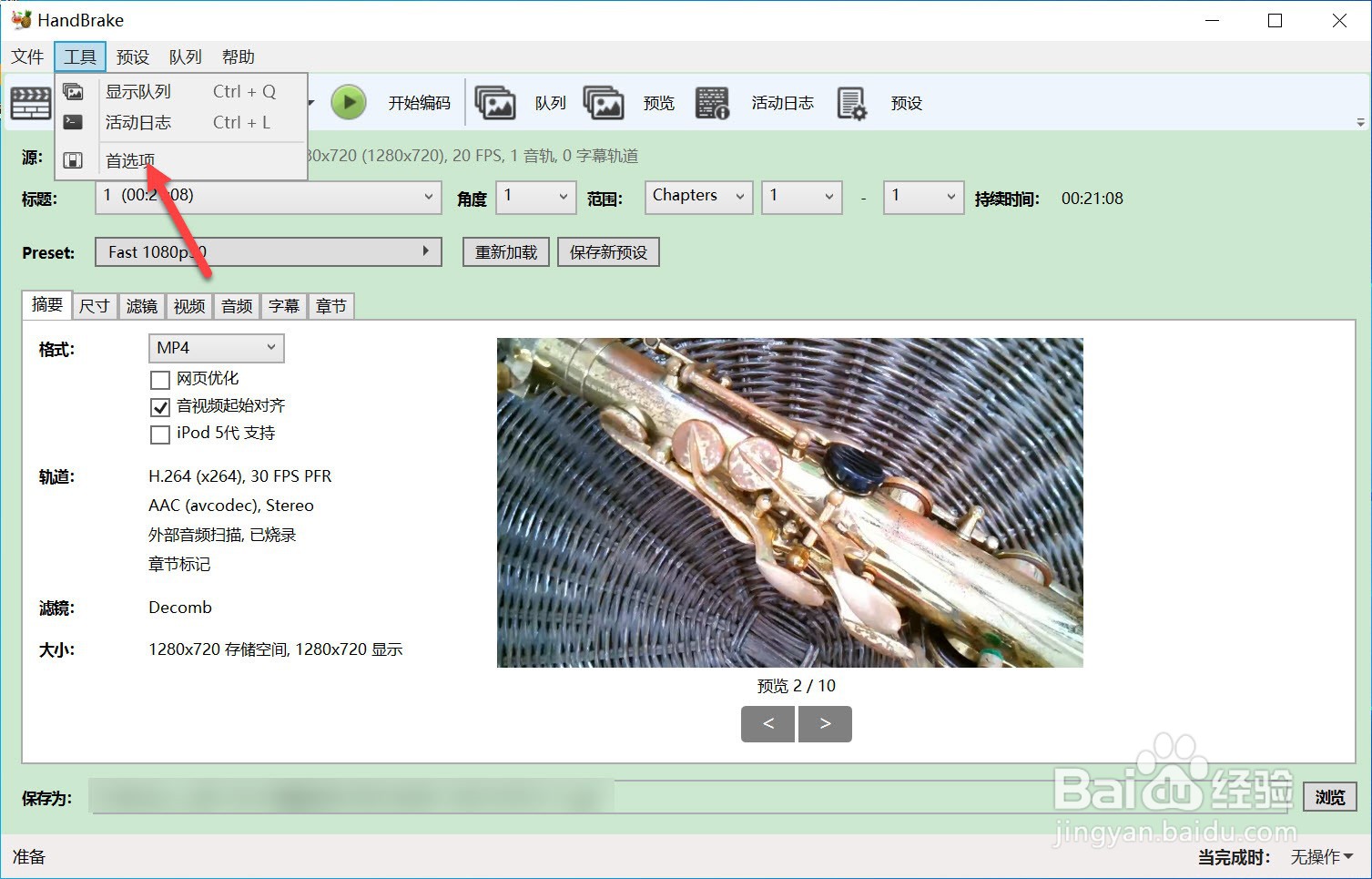
Task: Switch to the 滤镜 tab
Action: pos(142,306)
